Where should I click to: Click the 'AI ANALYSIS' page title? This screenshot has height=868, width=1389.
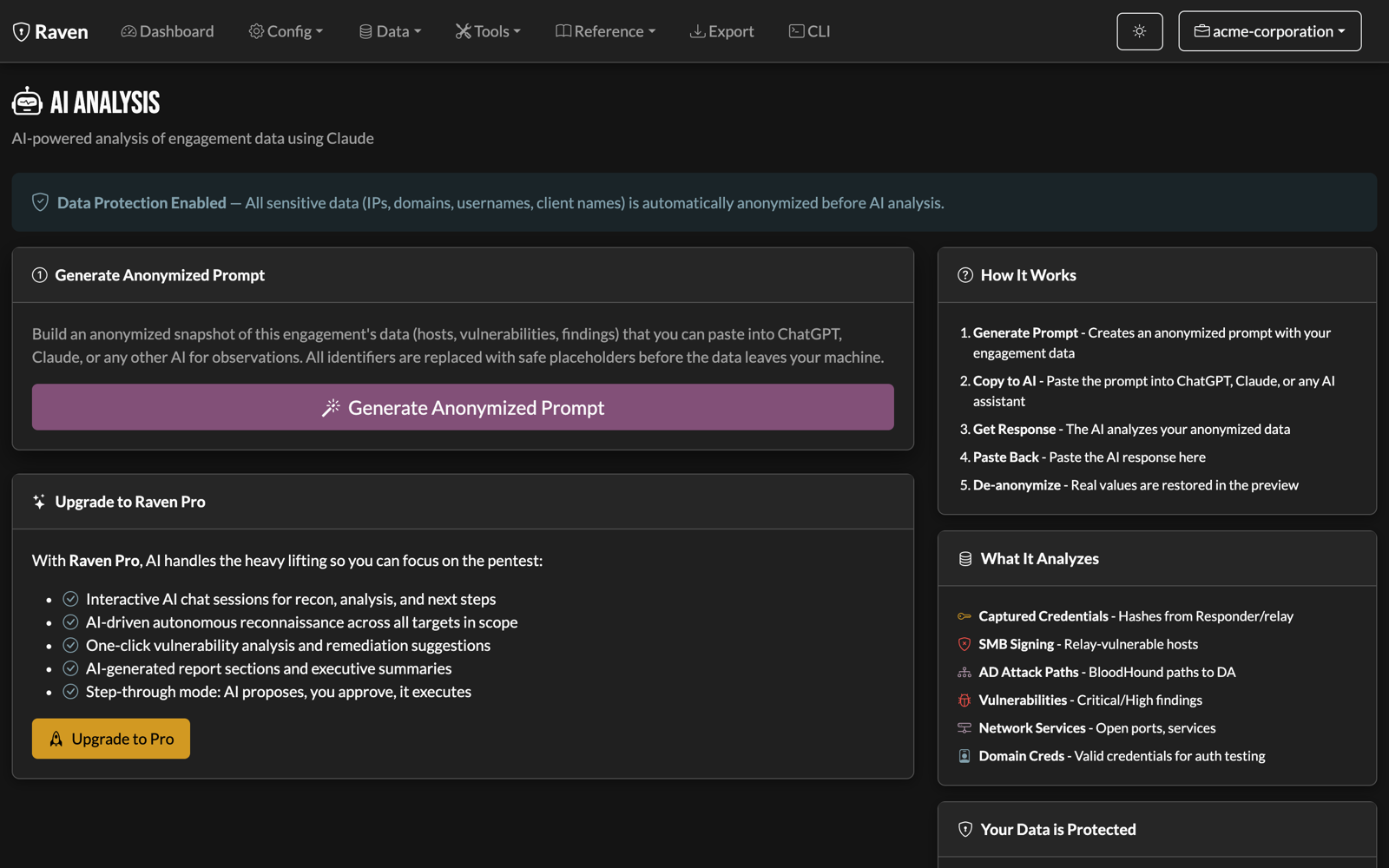click(x=105, y=102)
